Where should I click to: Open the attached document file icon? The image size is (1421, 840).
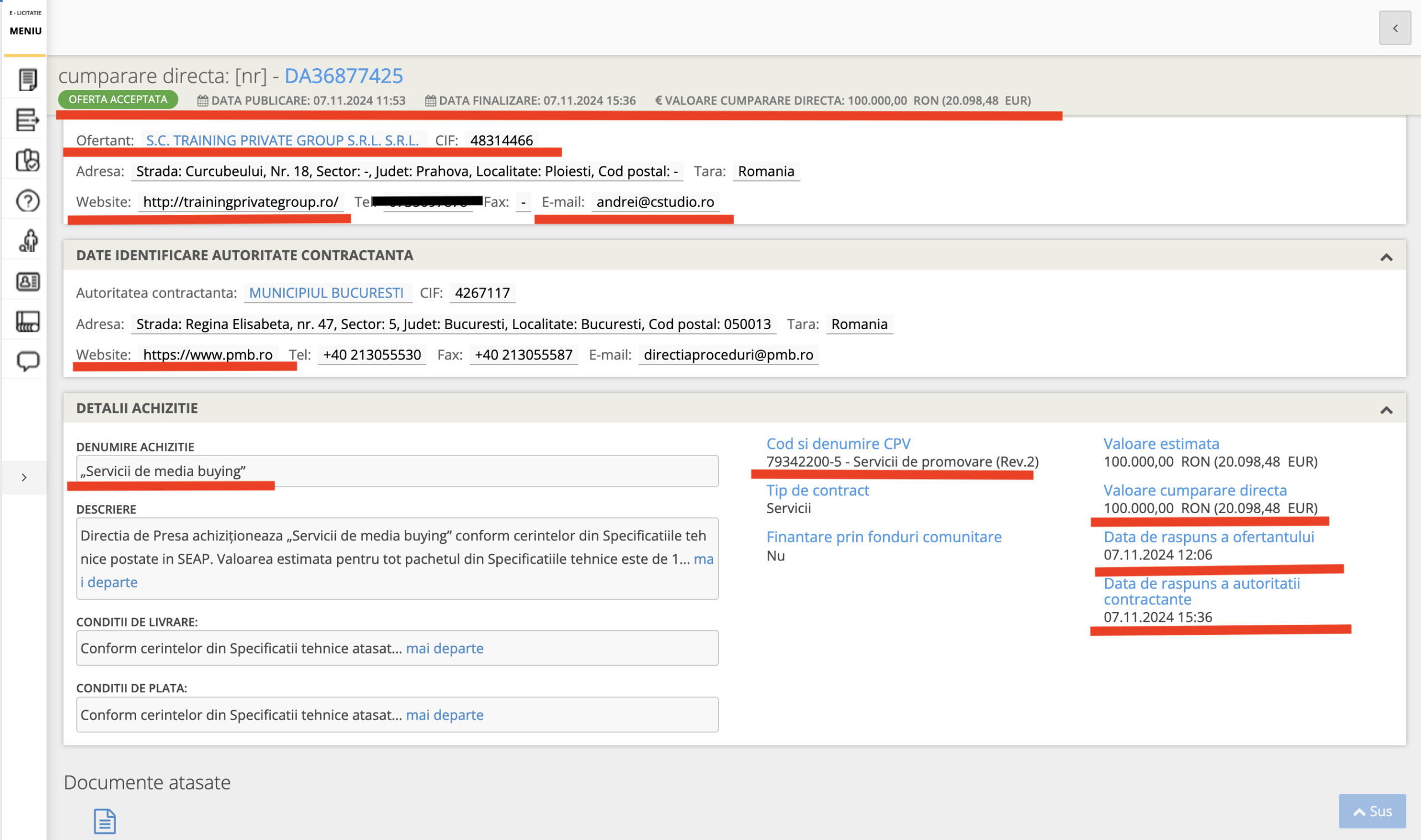105,821
